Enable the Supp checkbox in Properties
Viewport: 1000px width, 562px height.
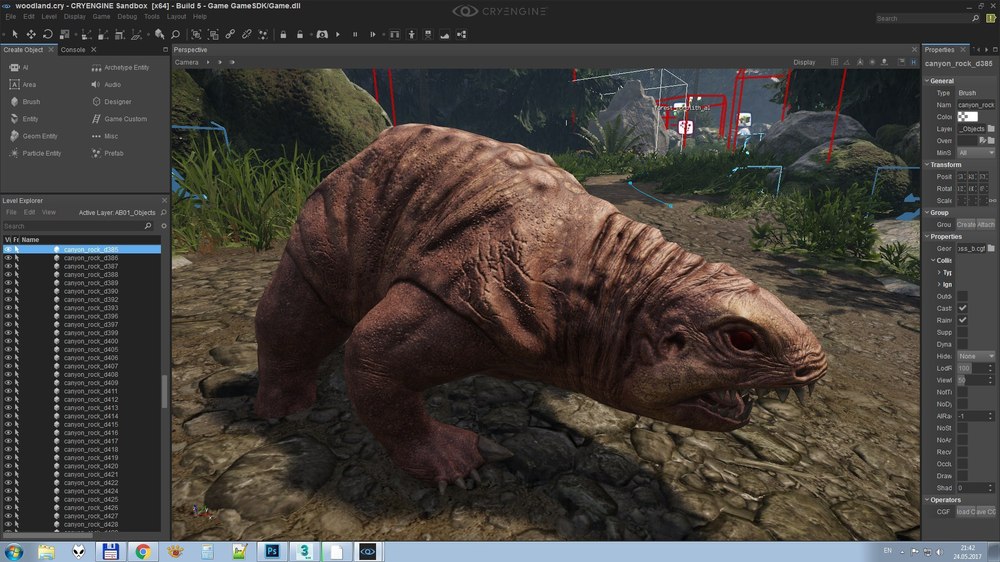[962, 332]
